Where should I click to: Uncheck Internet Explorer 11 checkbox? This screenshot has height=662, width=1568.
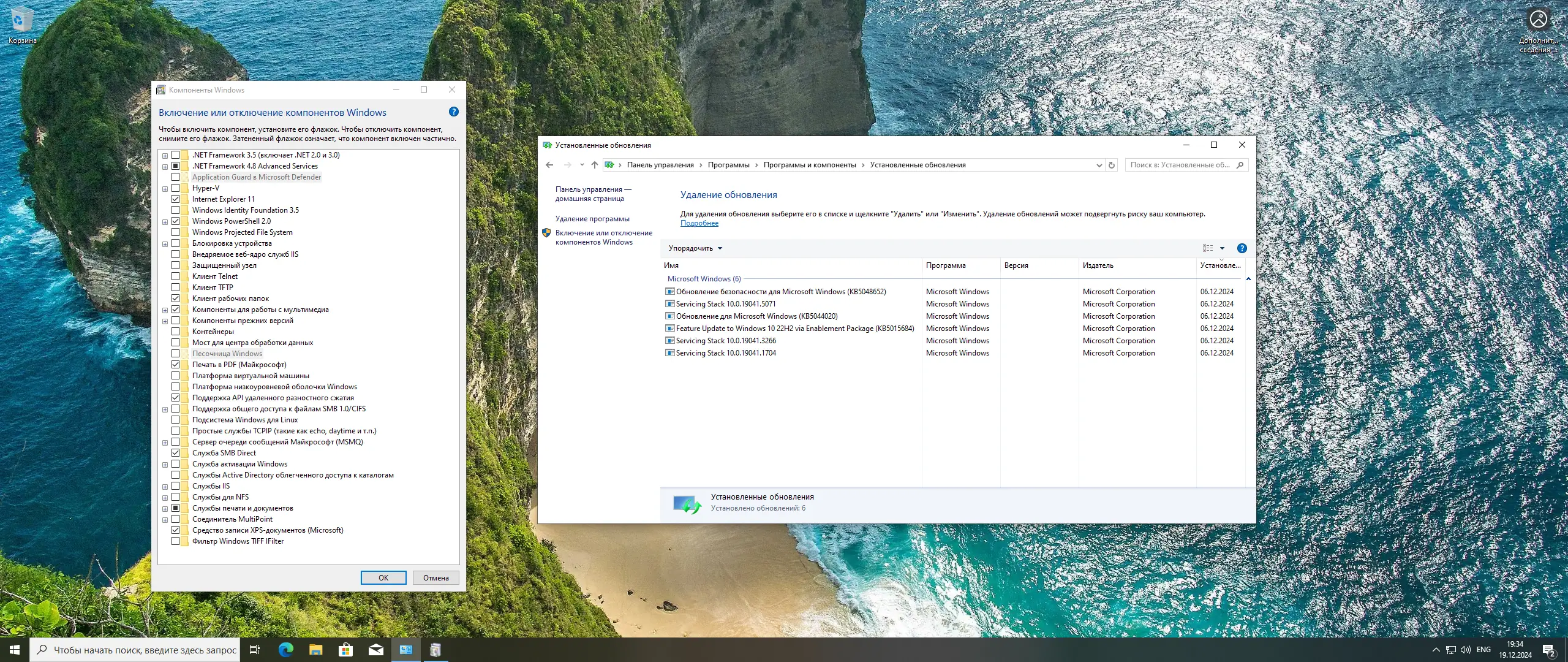coord(176,199)
